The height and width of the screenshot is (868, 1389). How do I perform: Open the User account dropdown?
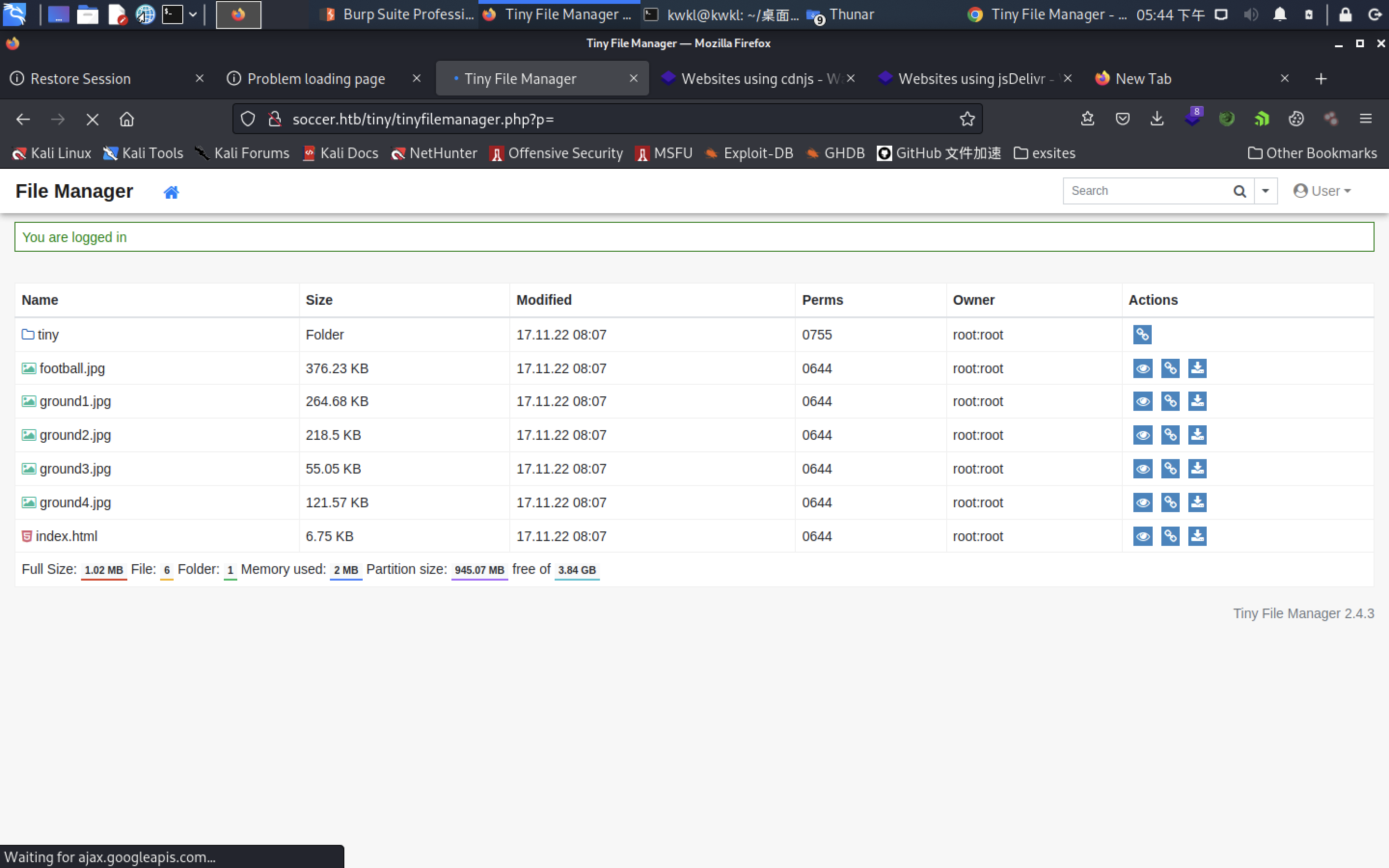1322,191
